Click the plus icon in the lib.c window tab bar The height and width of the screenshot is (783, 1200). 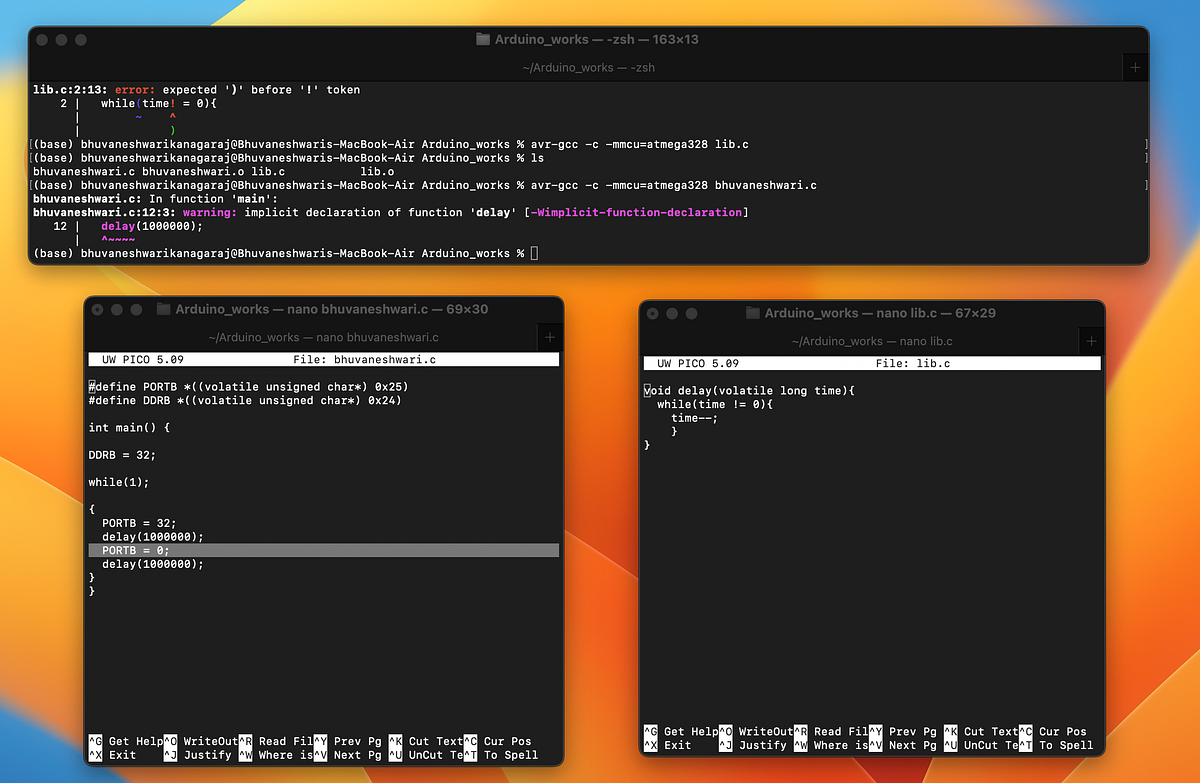(1089, 341)
